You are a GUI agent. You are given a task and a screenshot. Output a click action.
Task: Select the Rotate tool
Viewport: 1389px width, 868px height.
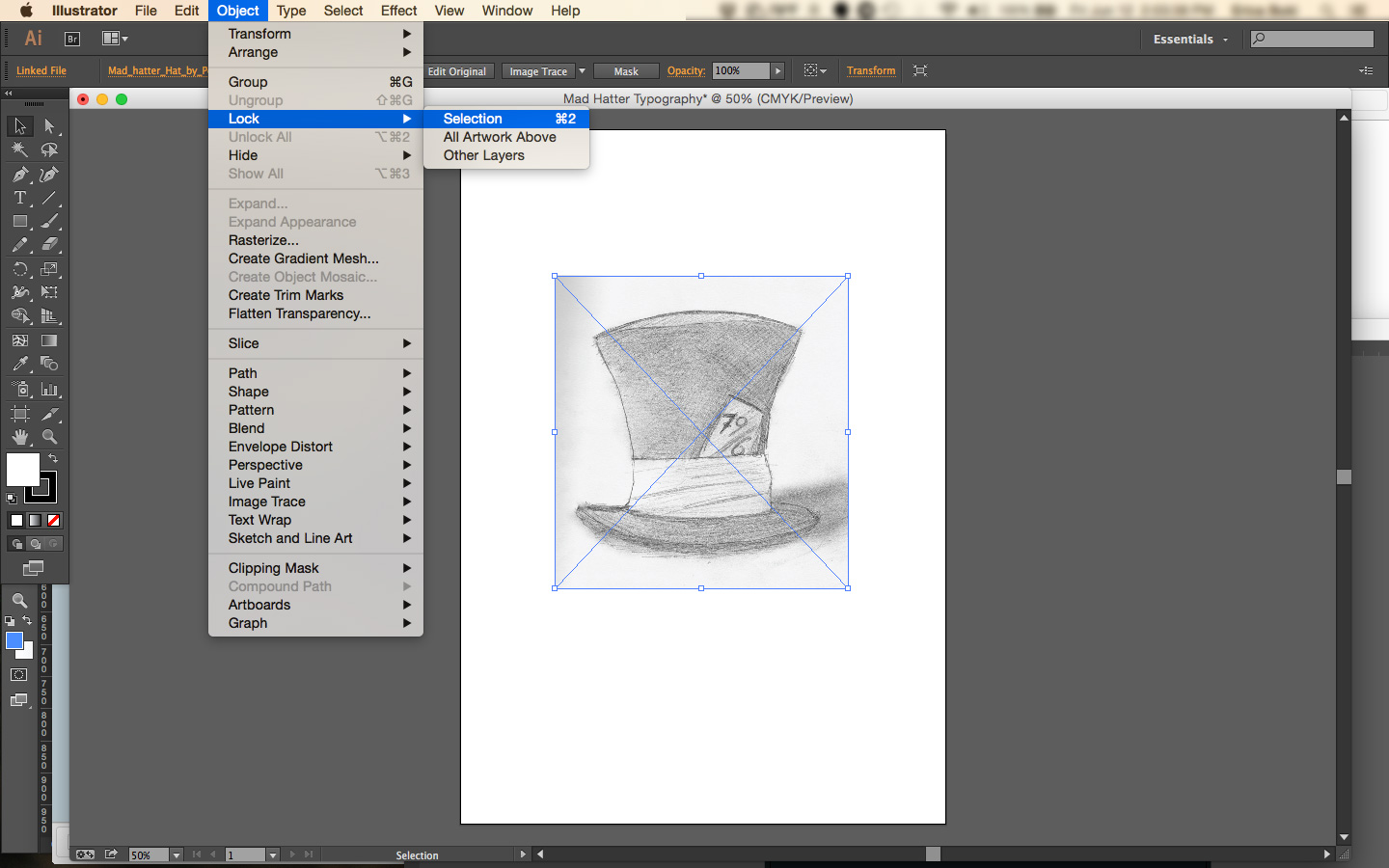[x=20, y=269]
